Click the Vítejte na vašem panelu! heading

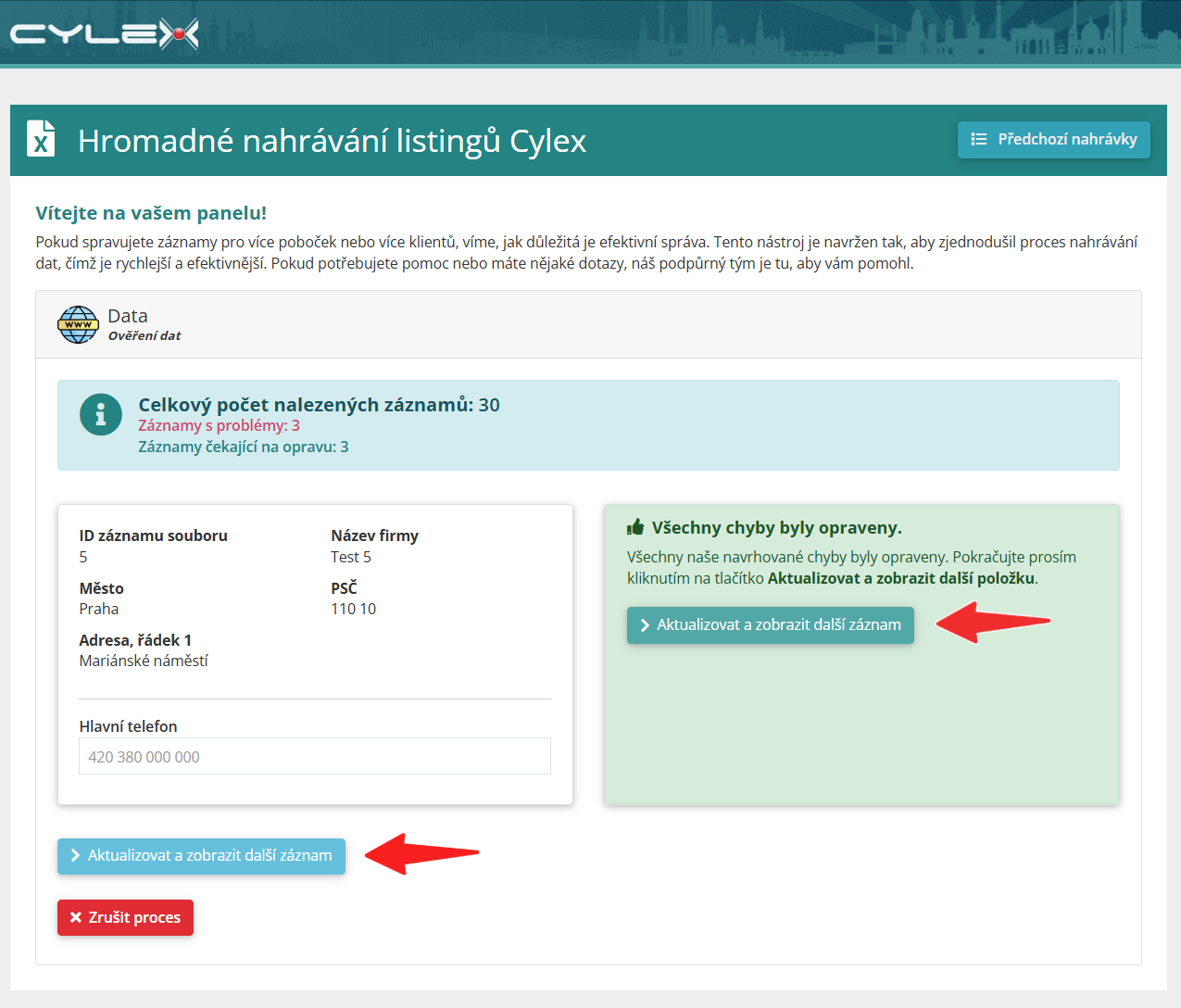pos(151,213)
